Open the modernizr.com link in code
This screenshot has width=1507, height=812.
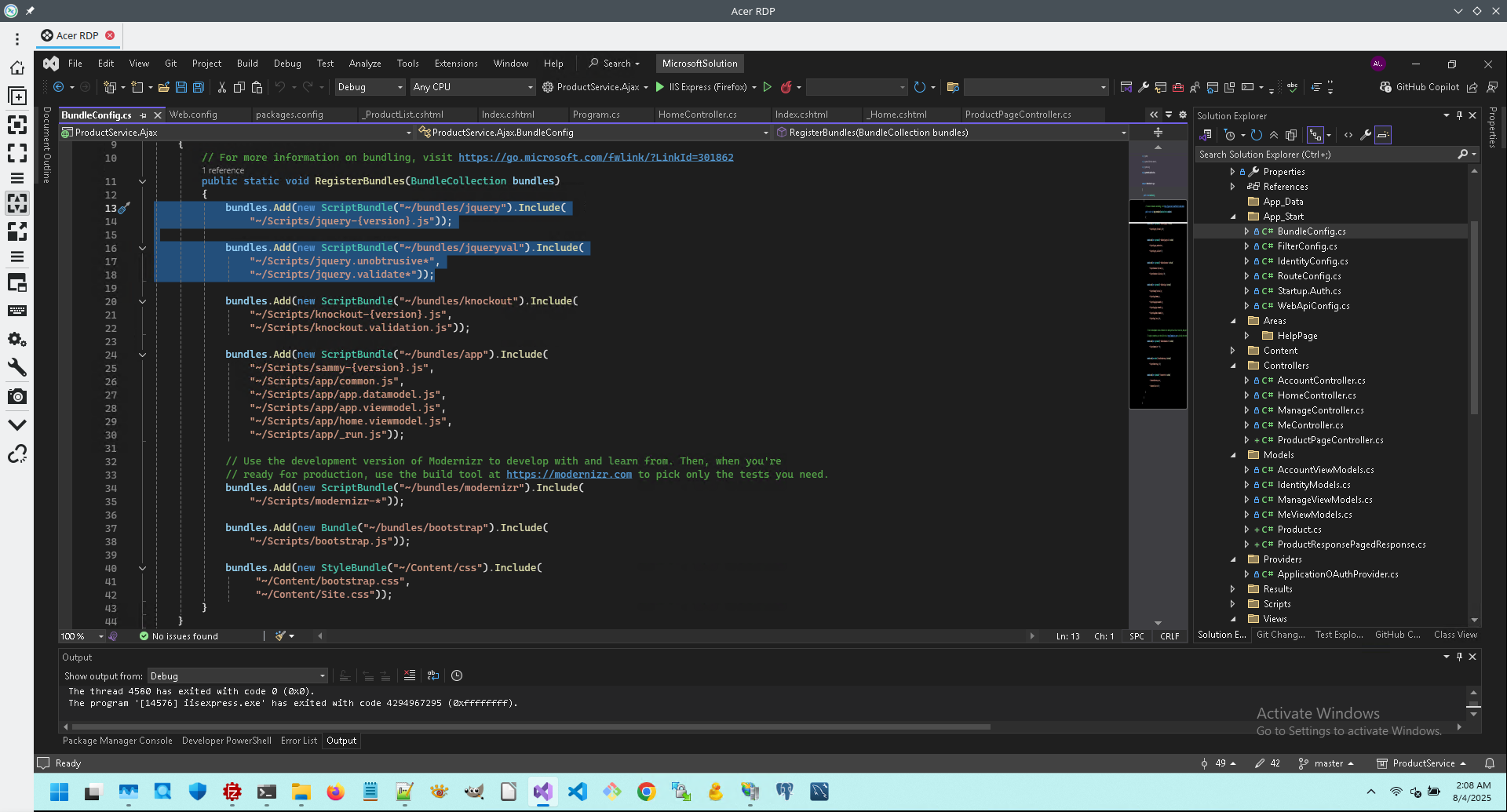(x=569, y=475)
